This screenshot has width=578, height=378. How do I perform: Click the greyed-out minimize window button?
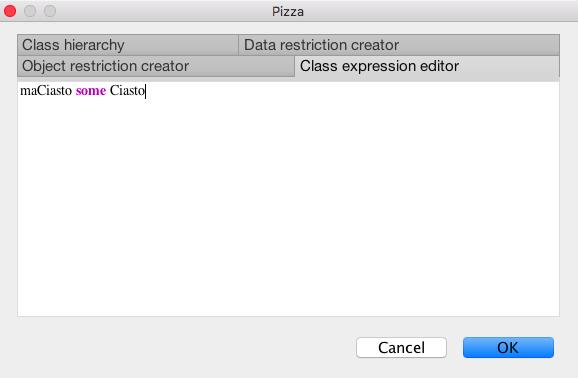coord(30,11)
